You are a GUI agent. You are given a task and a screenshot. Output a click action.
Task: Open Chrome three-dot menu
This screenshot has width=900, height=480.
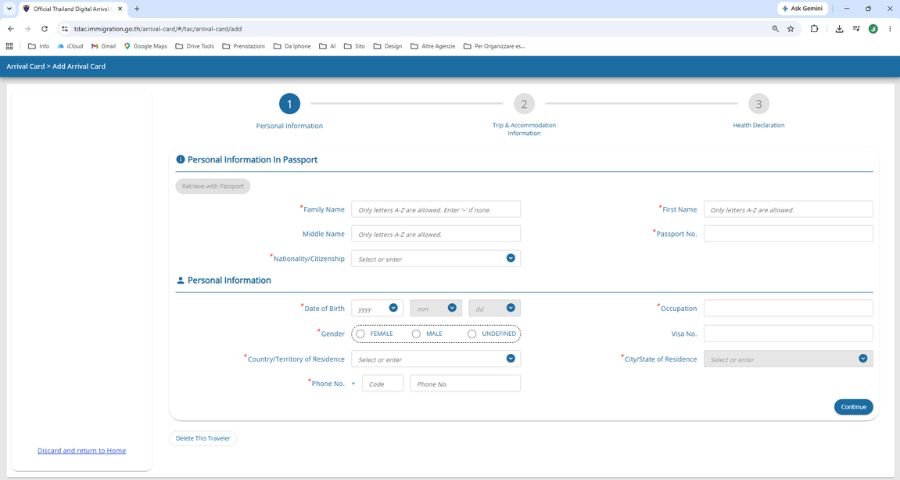point(890,29)
